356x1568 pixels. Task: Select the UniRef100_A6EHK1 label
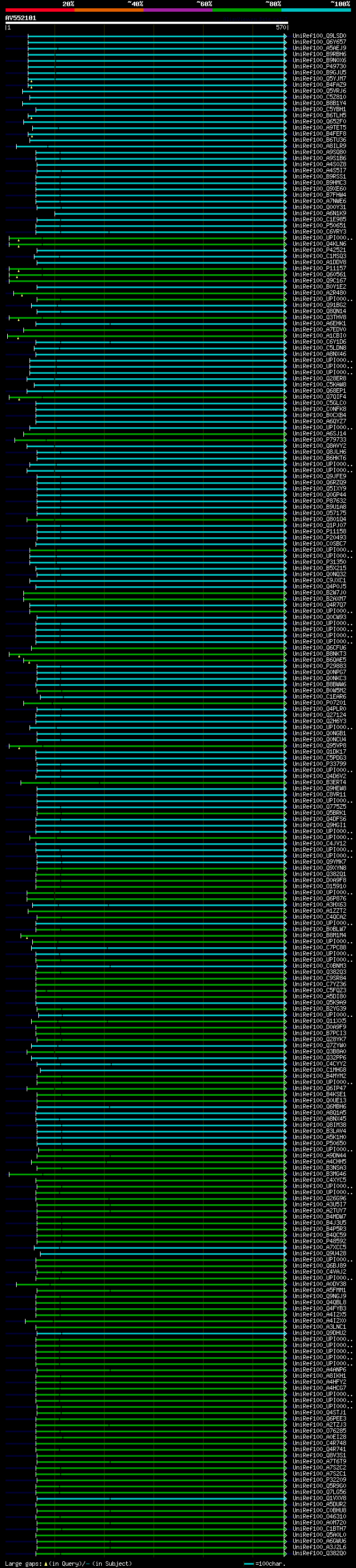click(319, 323)
